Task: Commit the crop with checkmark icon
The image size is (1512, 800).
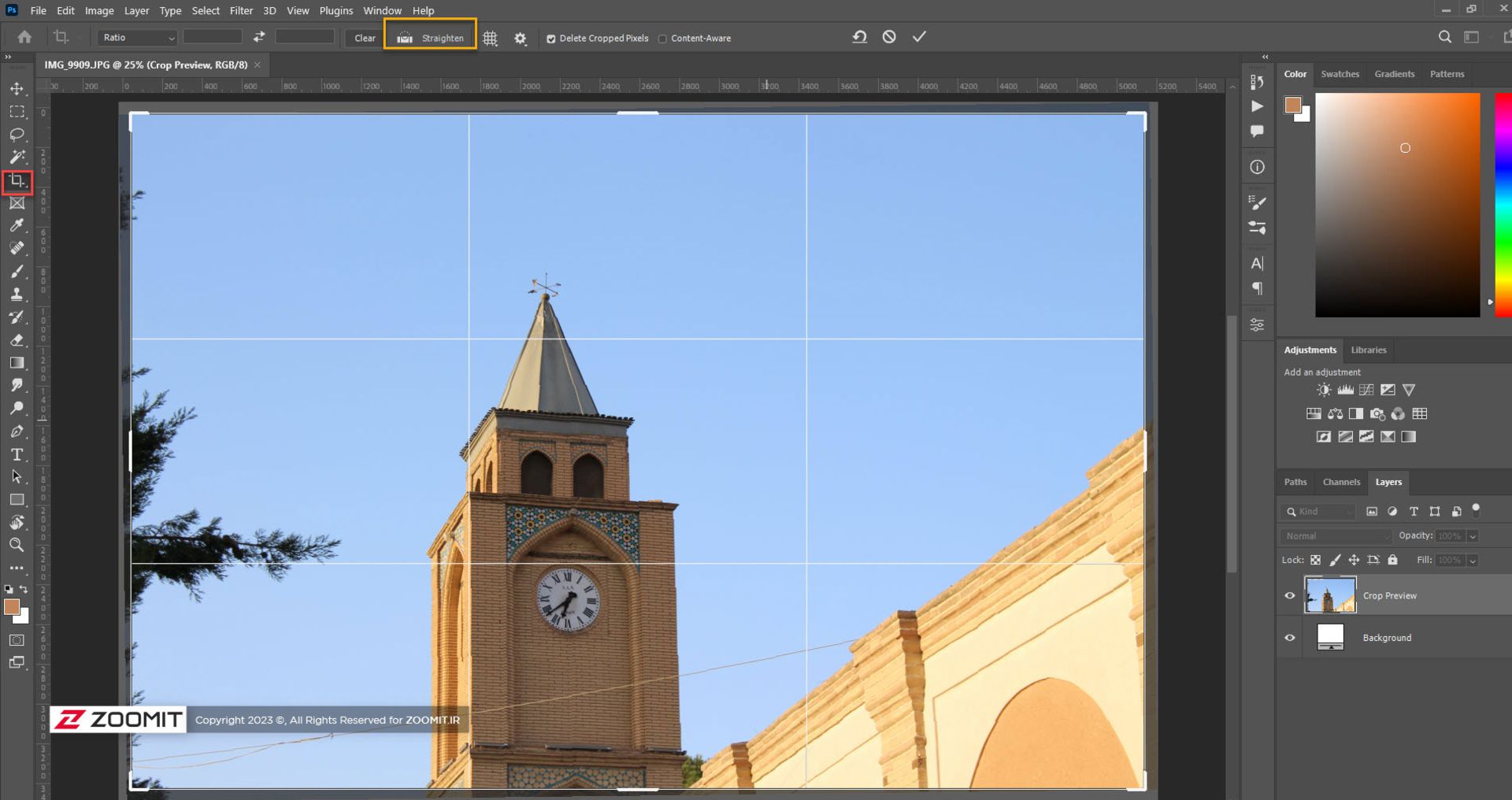Action: (919, 37)
